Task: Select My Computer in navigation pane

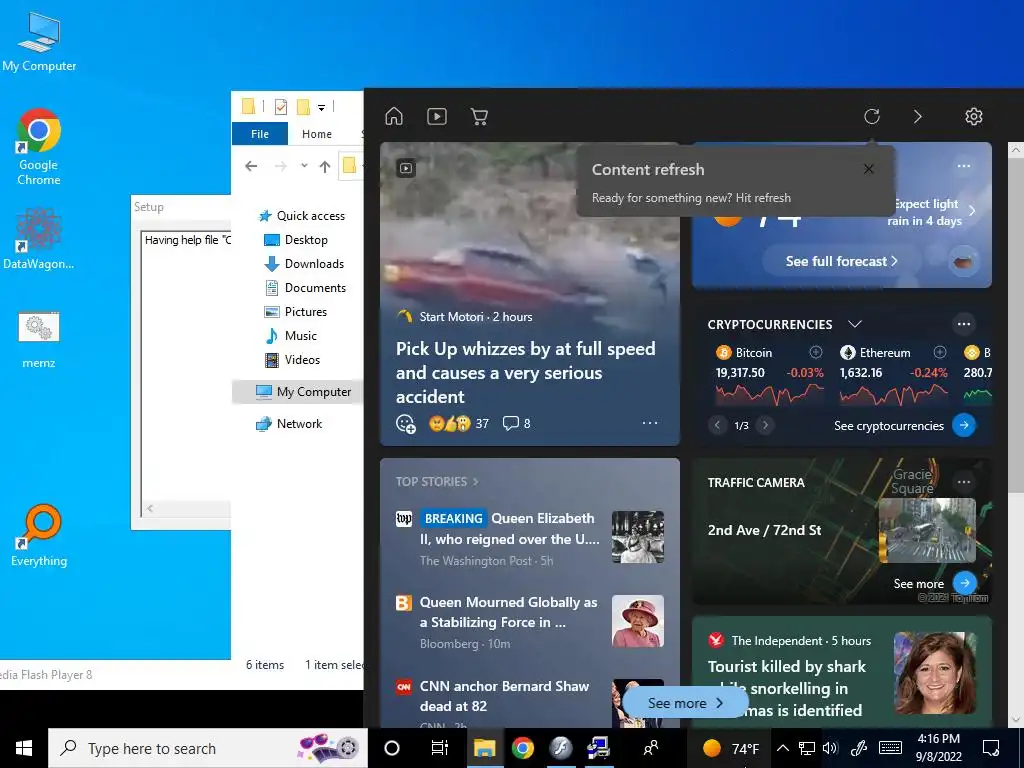Action: click(297, 392)
